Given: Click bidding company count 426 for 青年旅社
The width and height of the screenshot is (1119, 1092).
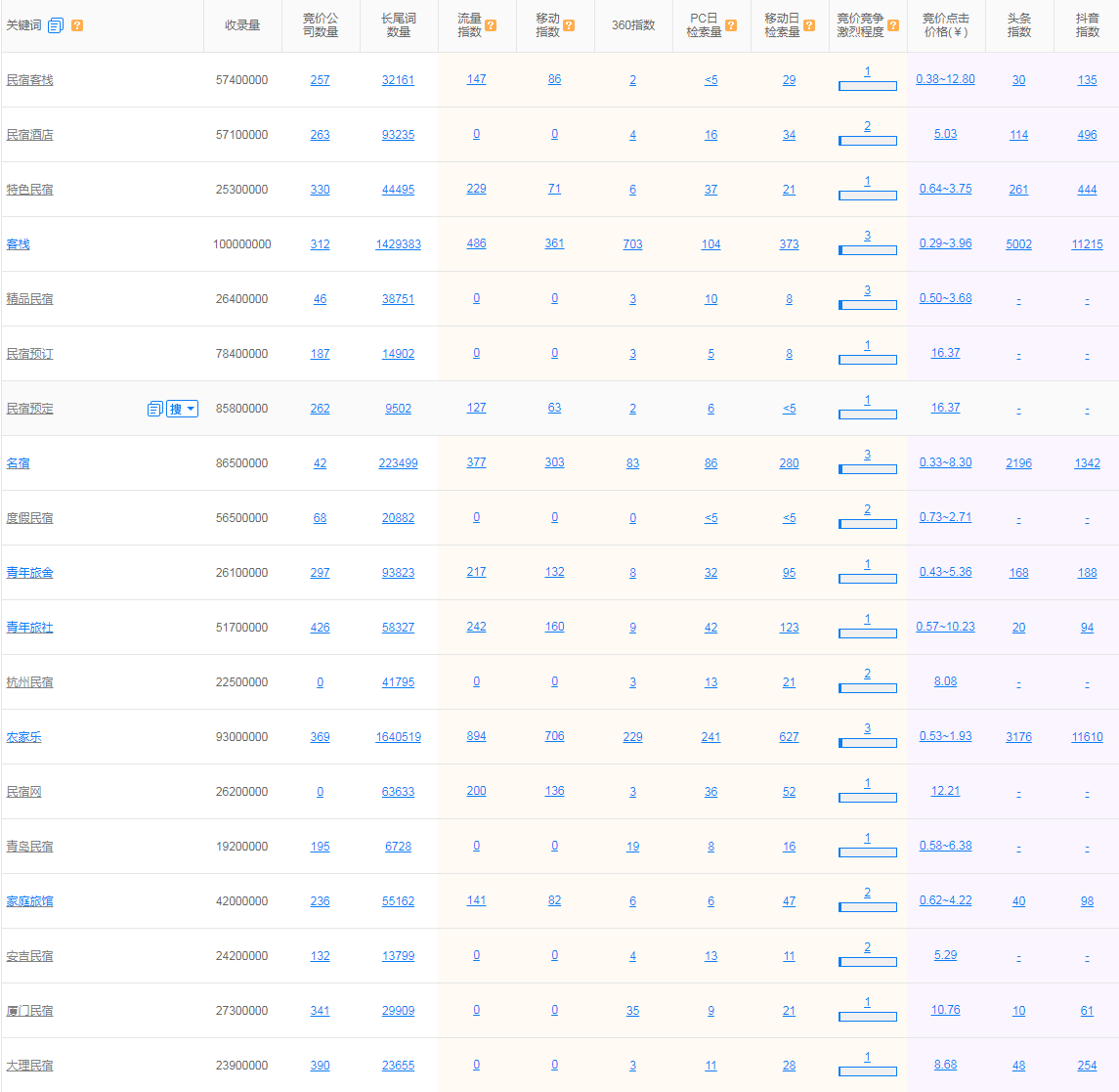Looking at the screenshot, I should click(x=320, y=628).
